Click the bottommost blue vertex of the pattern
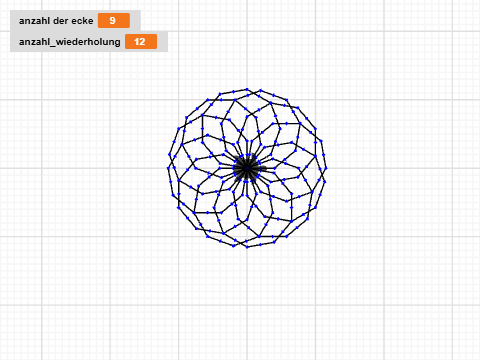480x360 pixels. (247, 247)
